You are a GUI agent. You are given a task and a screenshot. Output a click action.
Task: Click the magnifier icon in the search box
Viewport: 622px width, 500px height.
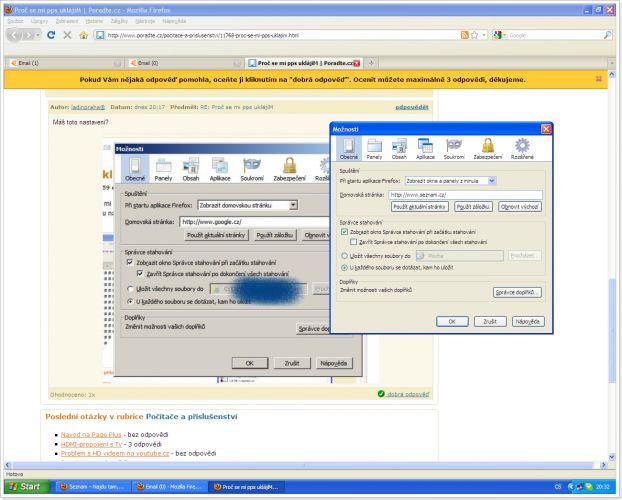(607, 35)
